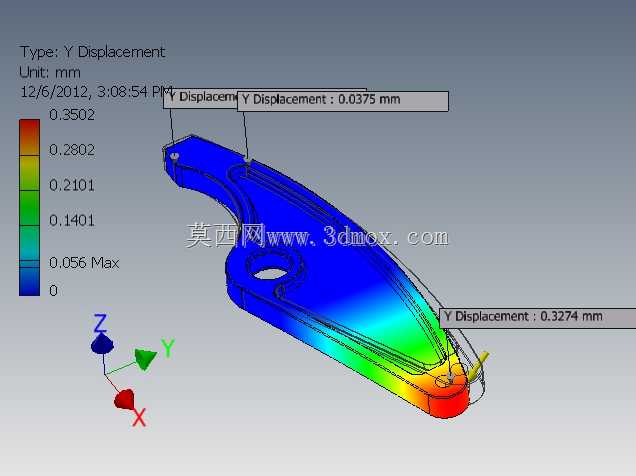The width and height of the screenshot is (636, 476).
Task: Click the small pin hole at the part's upper end
Action: [175, 156]
